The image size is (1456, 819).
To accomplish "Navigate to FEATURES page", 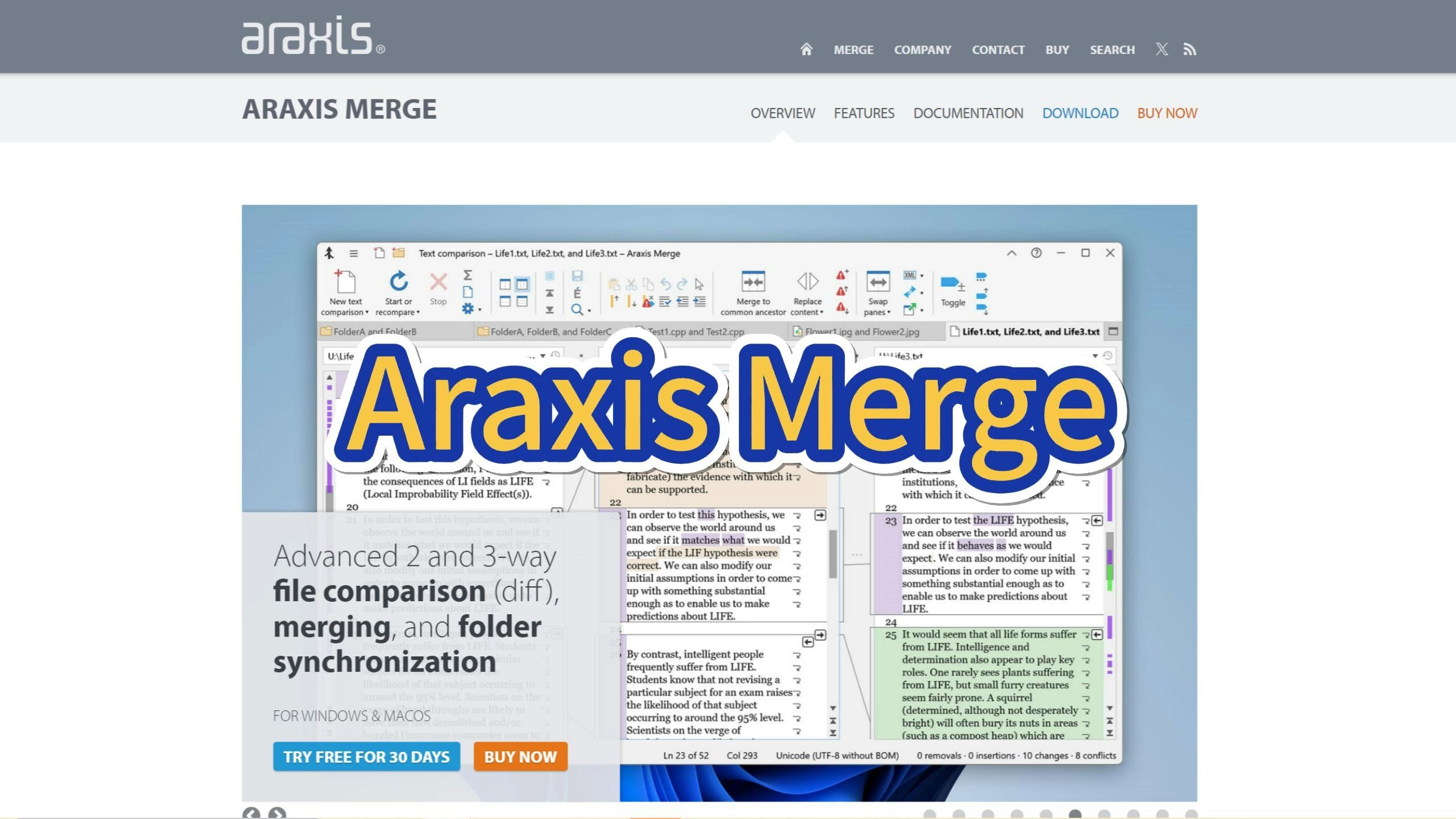I will pyautogui.click(x=864, y=112).
